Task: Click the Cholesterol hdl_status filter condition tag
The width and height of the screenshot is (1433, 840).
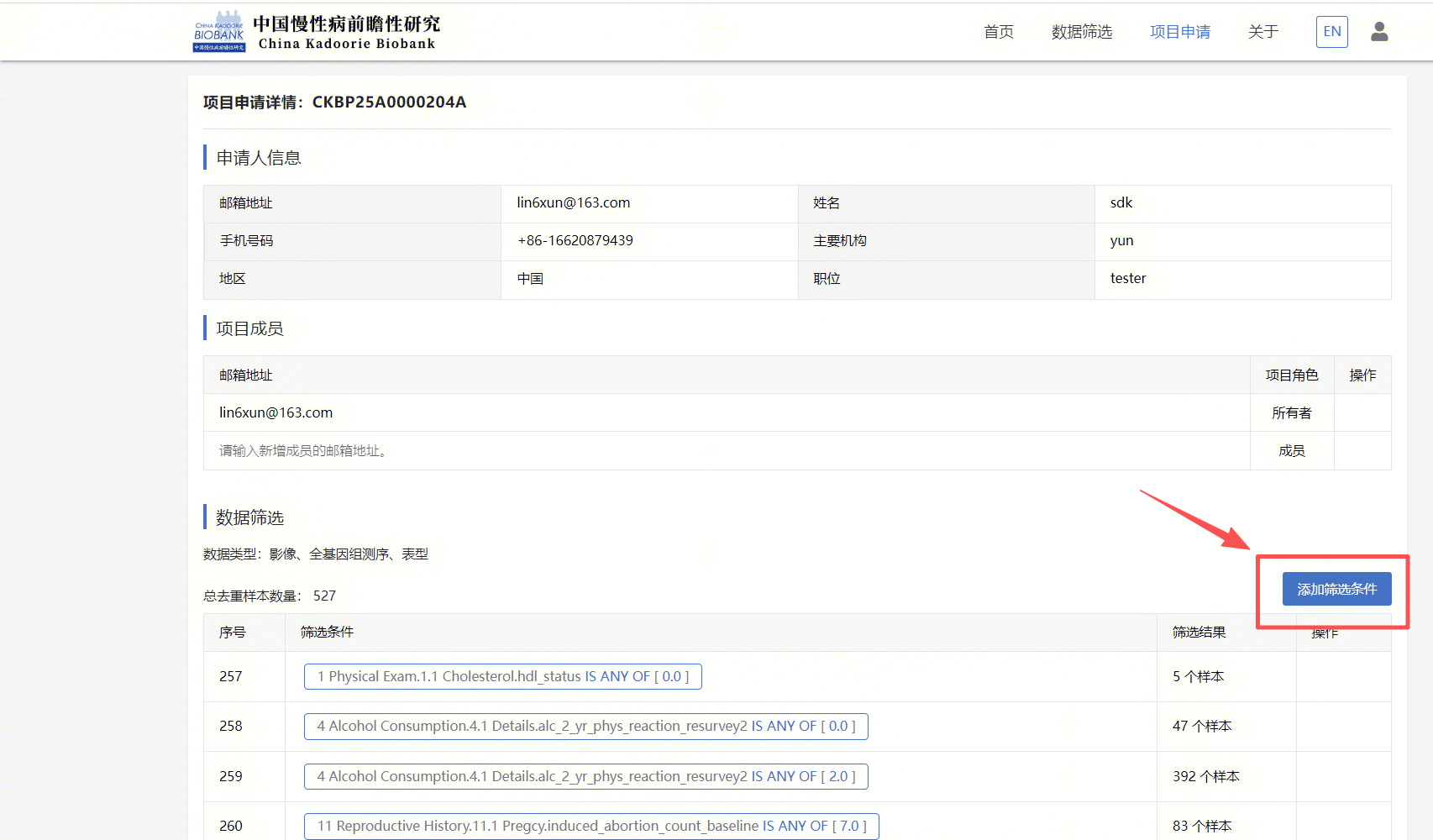Action: (x=502, y=676)
